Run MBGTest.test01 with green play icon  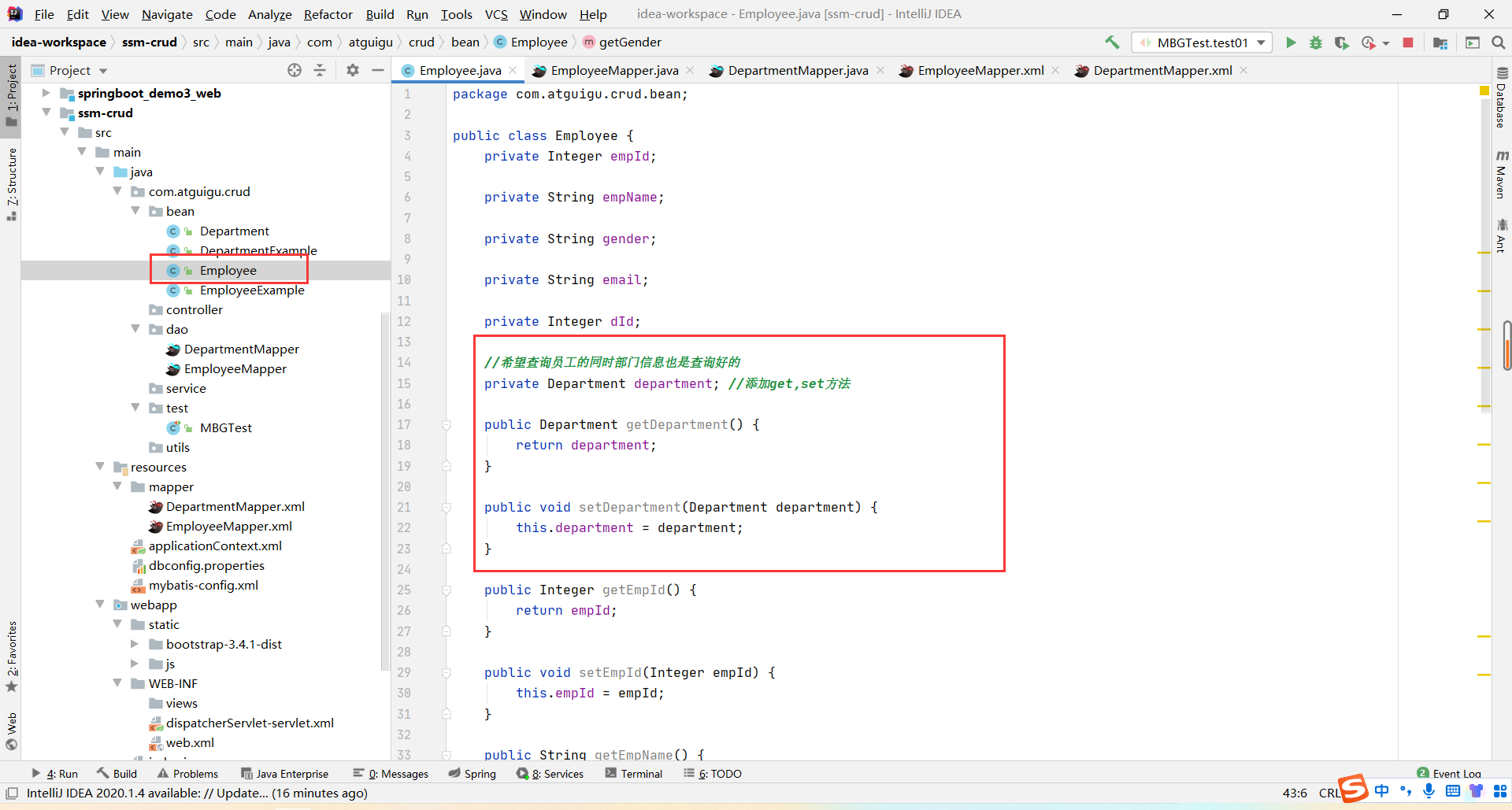click(x=1291, y=43)
